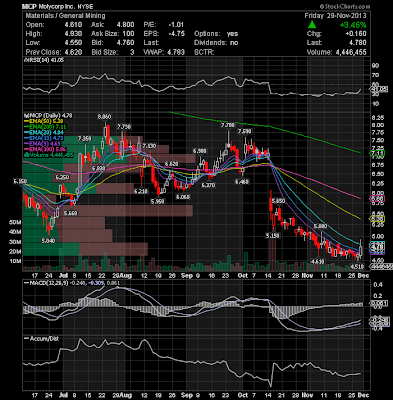Click the Volume value 4,446,455 in header
Image resolution: width=393 pixels, height=400 pixels.
coord(350,52)
